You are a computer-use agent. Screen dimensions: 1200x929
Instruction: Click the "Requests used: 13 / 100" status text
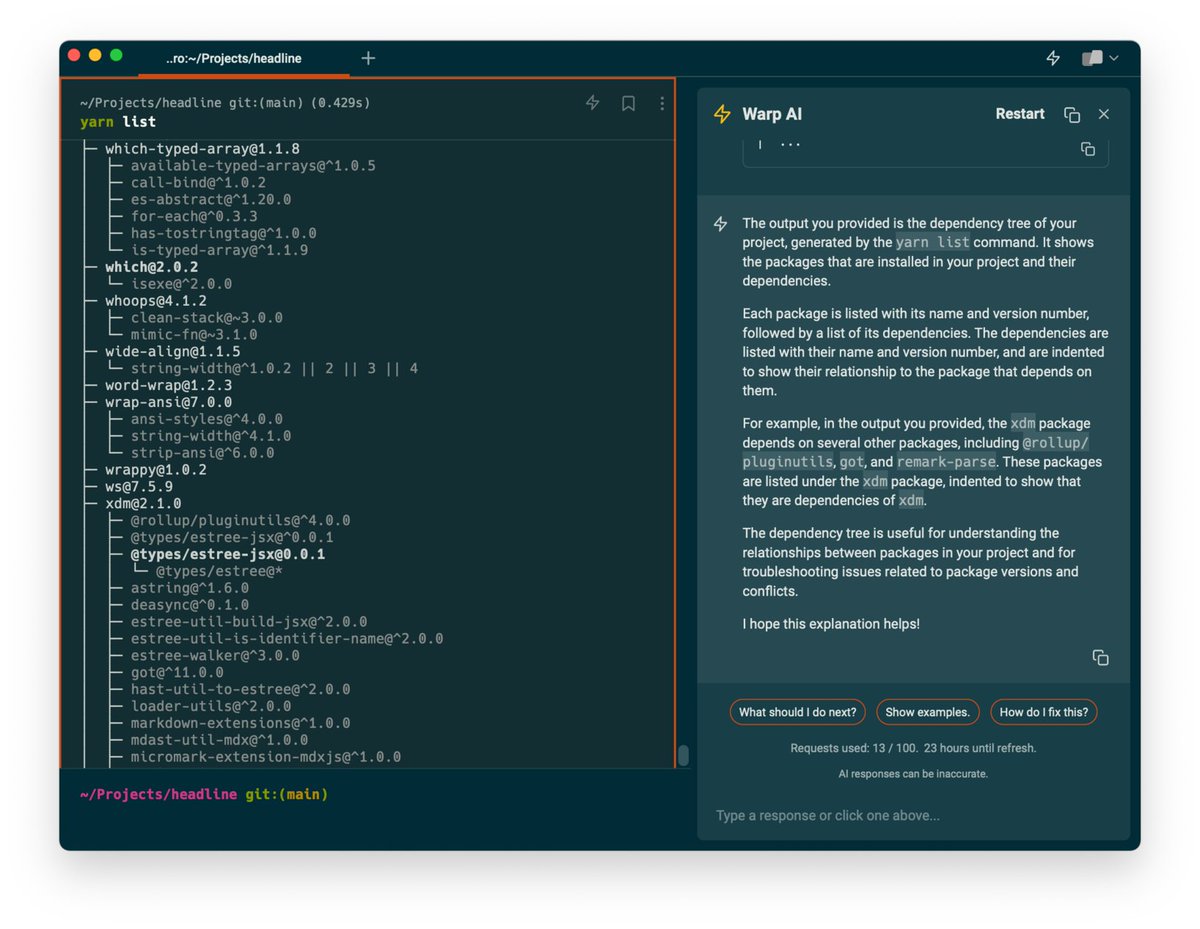(852, 748)
